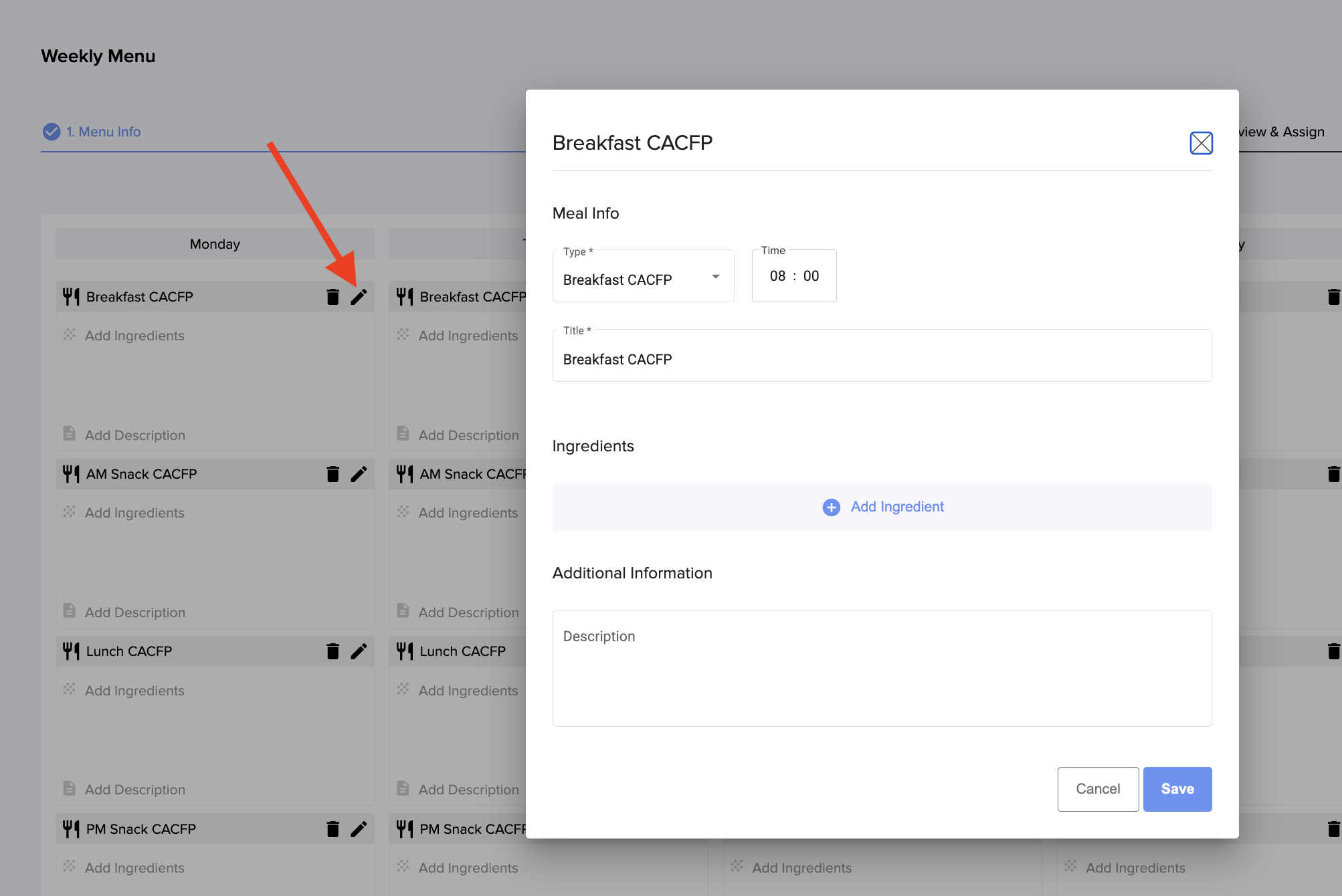Switch to the Review & Assign step
Viewport: 1342px width, 896px height.
pos(1281,132)
